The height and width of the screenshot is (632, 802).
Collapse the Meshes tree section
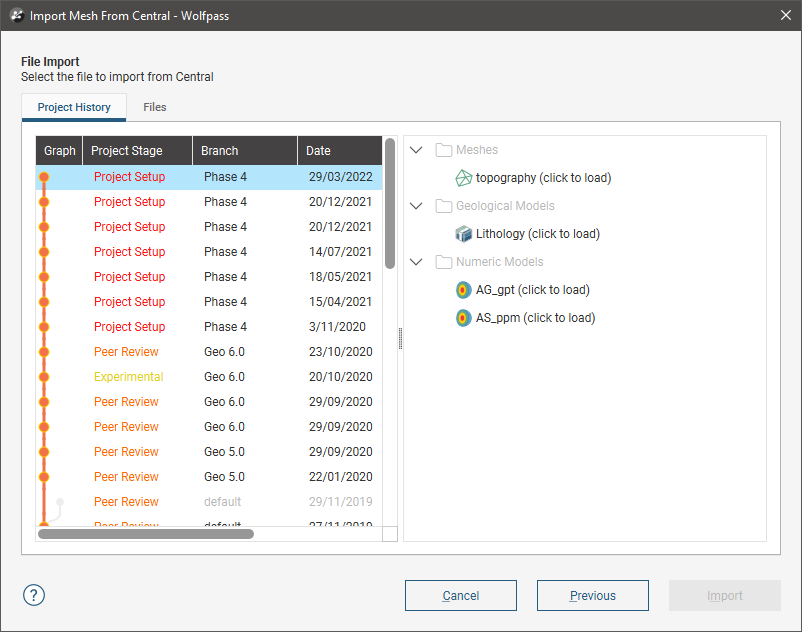[x=417, y=150]
